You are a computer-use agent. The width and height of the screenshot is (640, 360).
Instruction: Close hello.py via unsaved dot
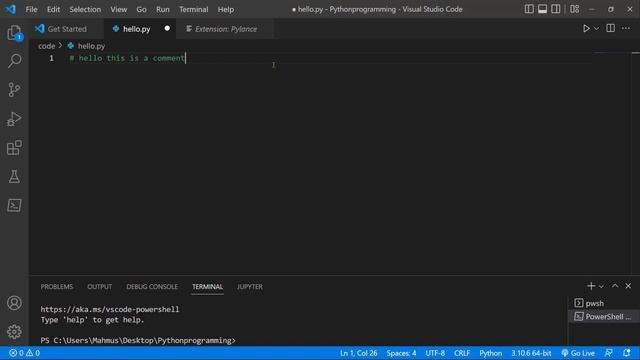coord(167,29)
